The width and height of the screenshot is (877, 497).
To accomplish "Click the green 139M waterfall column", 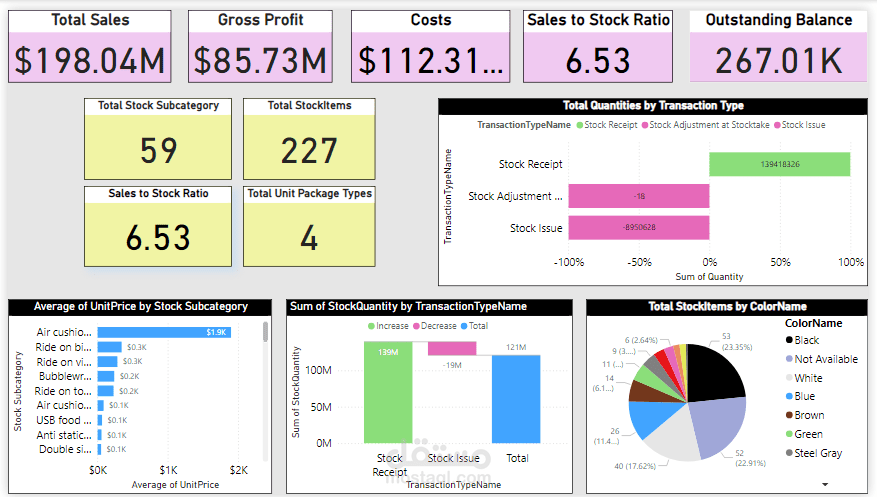I will tap(388, 392).
